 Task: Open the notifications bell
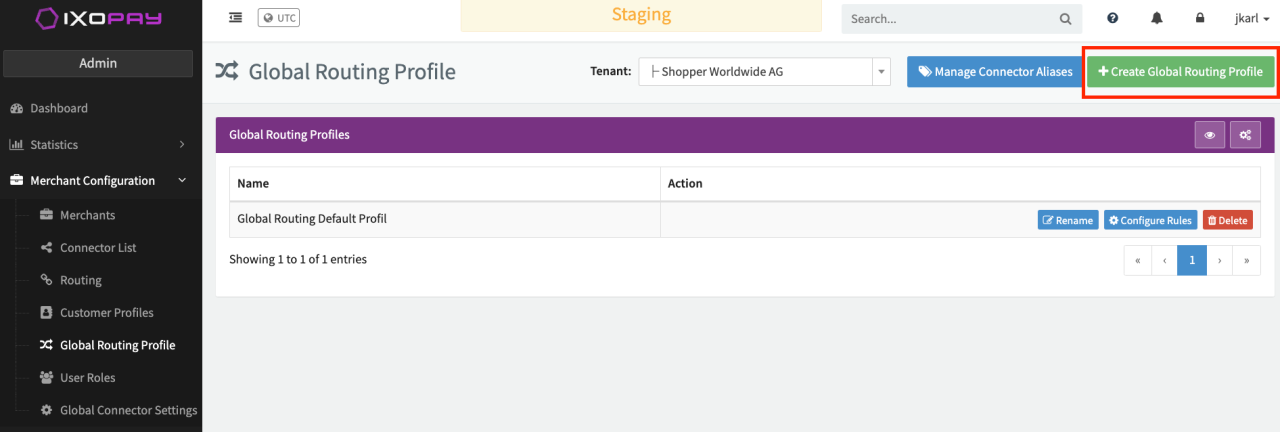1157,18
